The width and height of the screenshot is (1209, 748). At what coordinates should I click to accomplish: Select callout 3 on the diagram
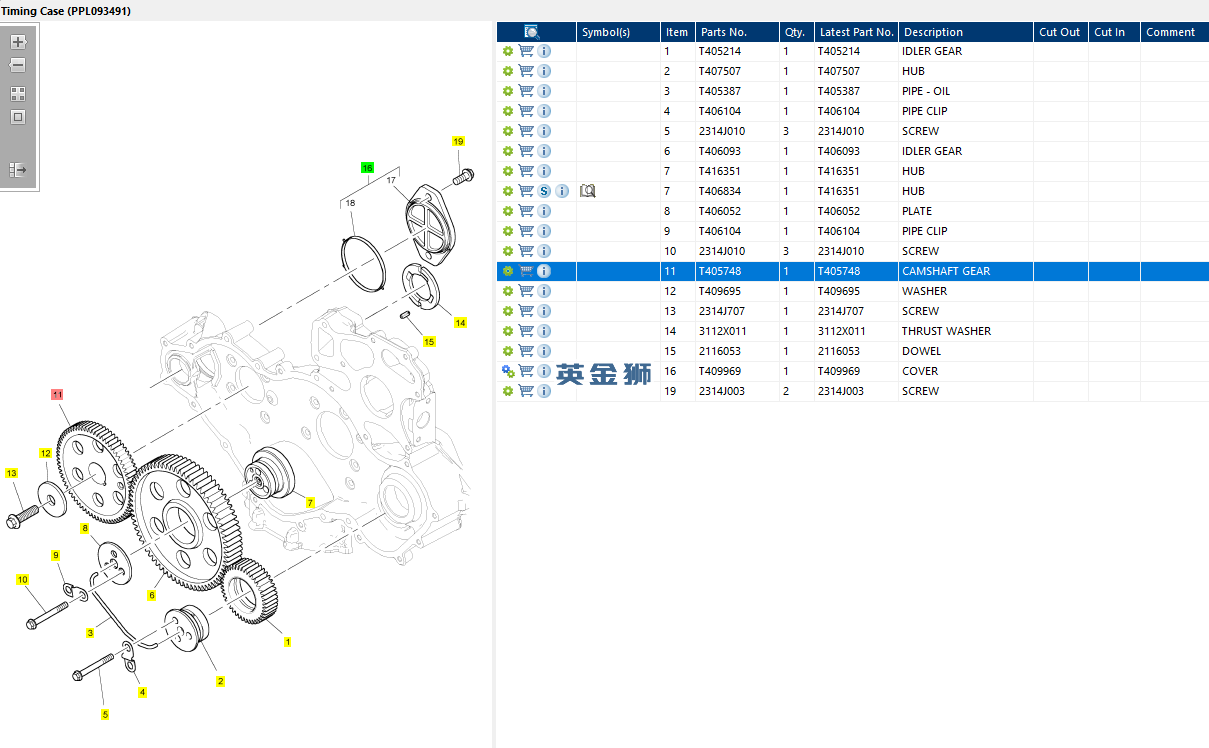tap(90, 632)
